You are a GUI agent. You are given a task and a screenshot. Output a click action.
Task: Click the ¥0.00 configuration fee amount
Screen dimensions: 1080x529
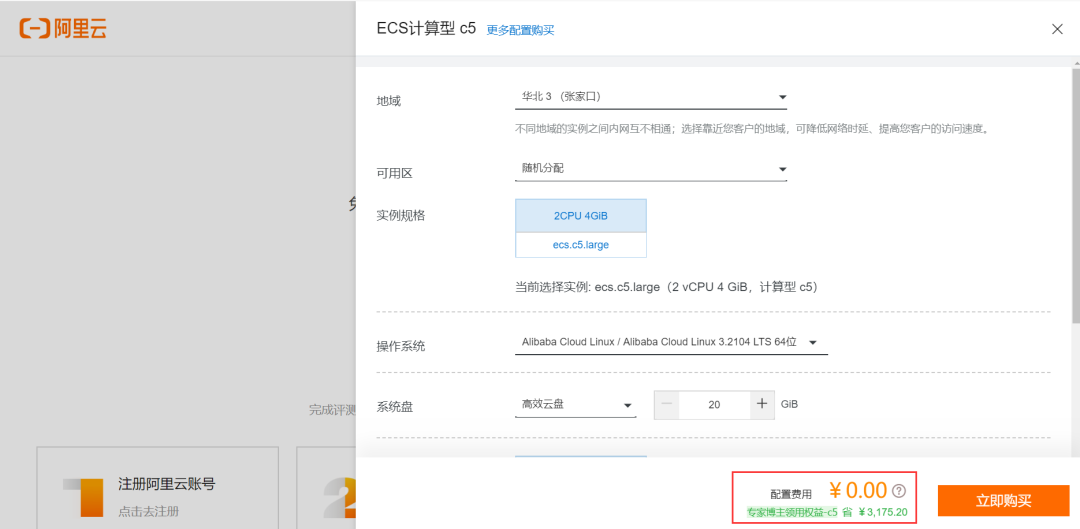click(x=858, y=490)
